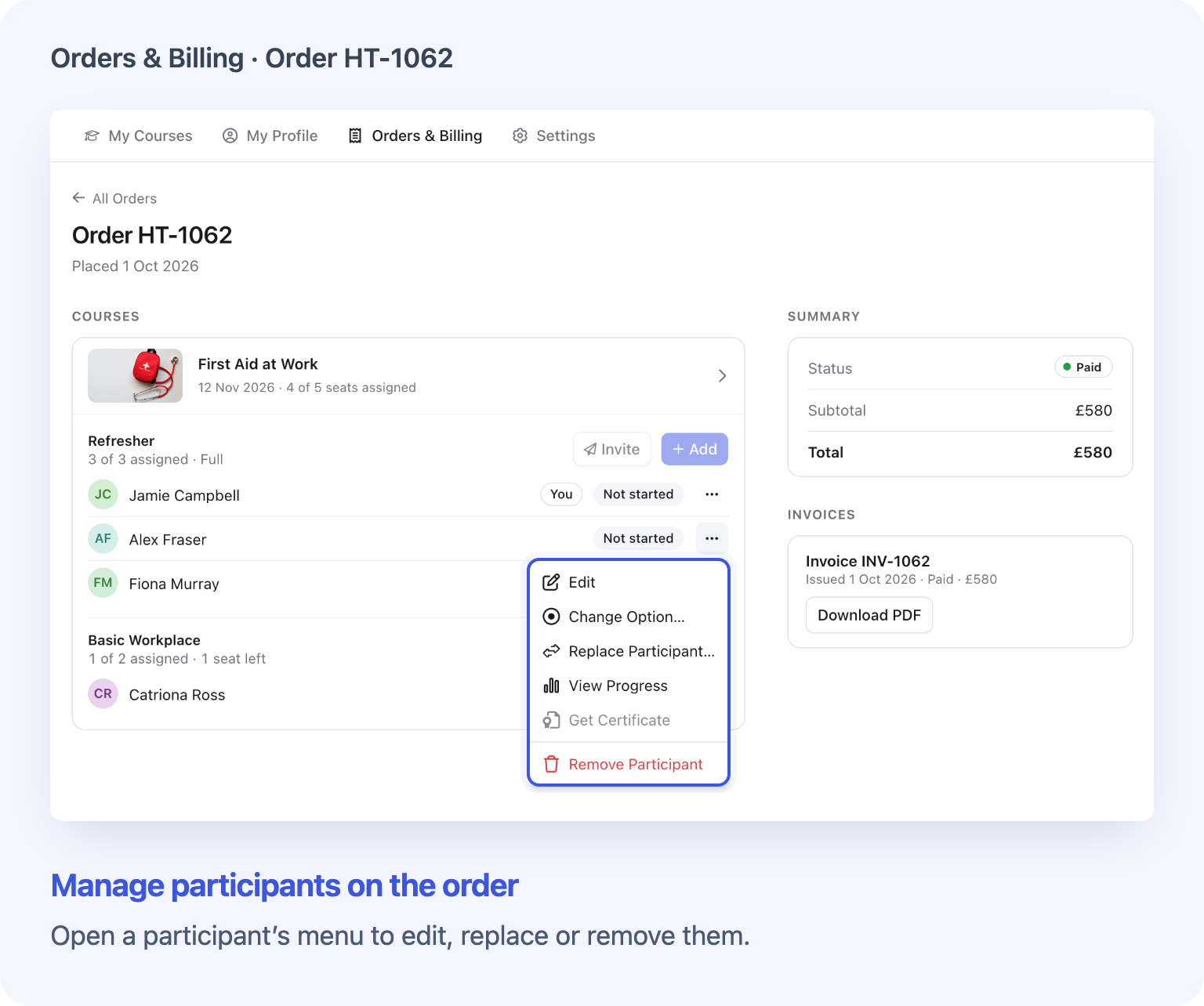Select Remove Participant in the menu

(629, 764)
